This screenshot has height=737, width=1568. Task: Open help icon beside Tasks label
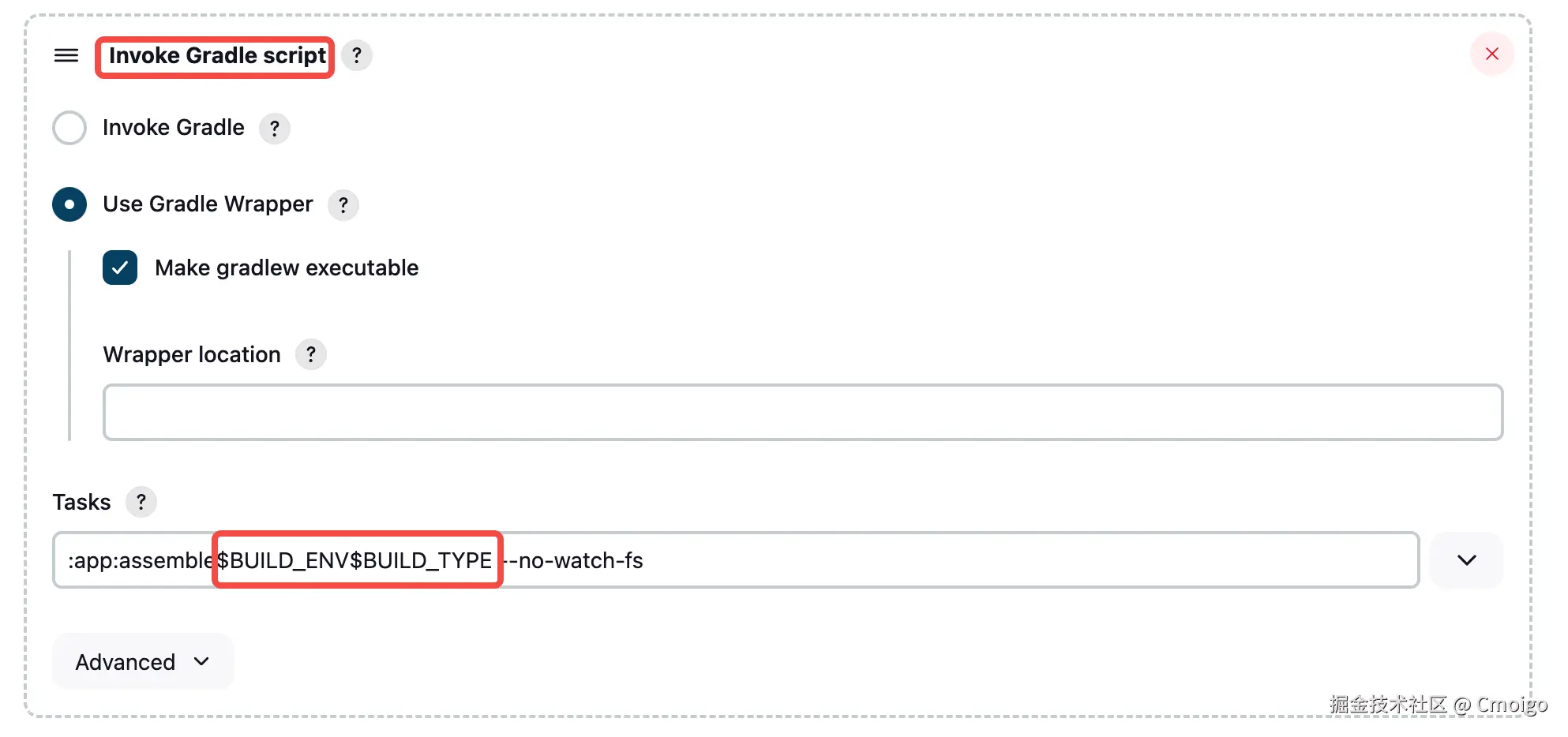pos(141,502)
